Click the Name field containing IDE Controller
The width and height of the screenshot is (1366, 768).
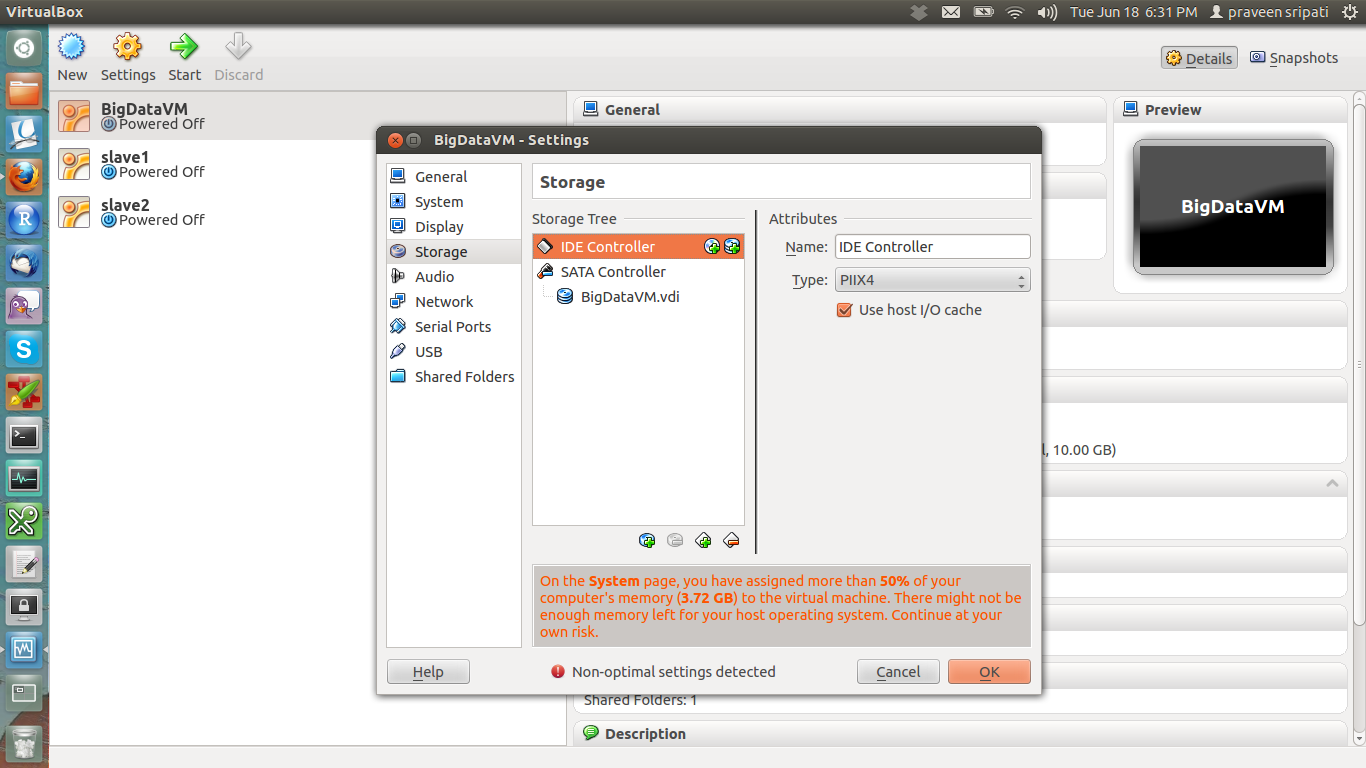click(x=932, y=247)
